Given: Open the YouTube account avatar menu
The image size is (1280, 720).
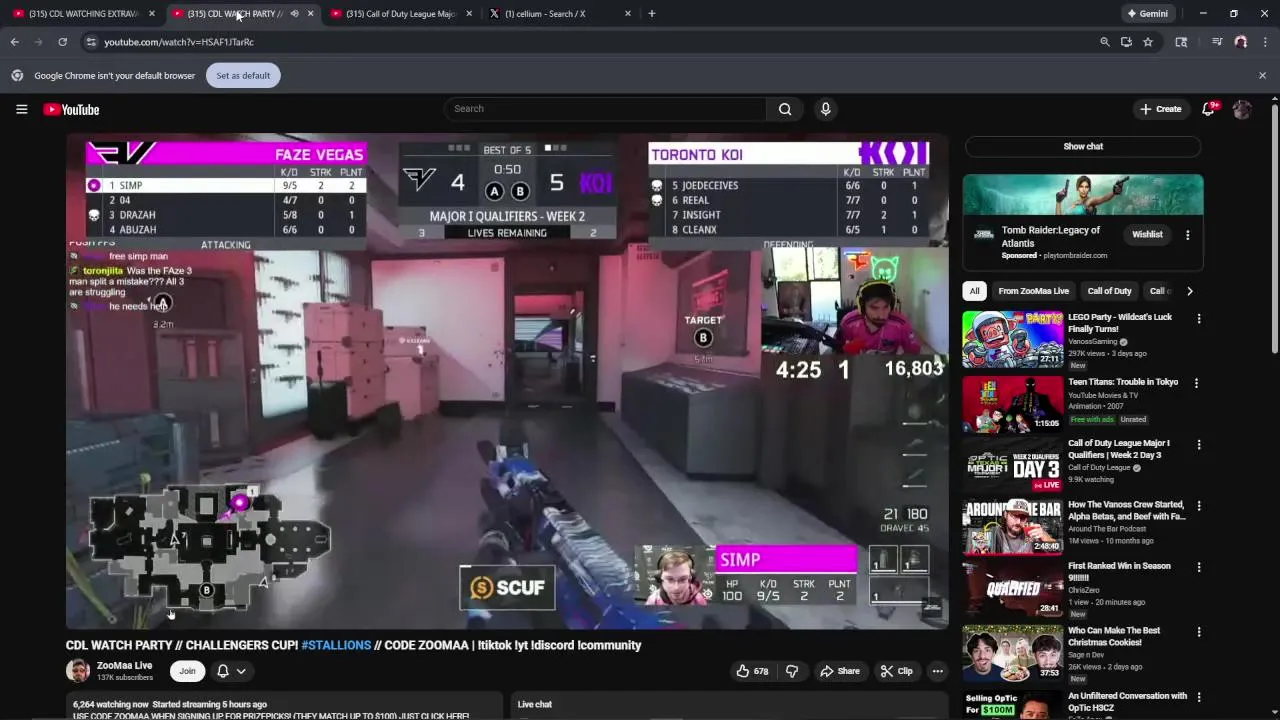Looking at the screenshot, I should (x=1242, y=109).
